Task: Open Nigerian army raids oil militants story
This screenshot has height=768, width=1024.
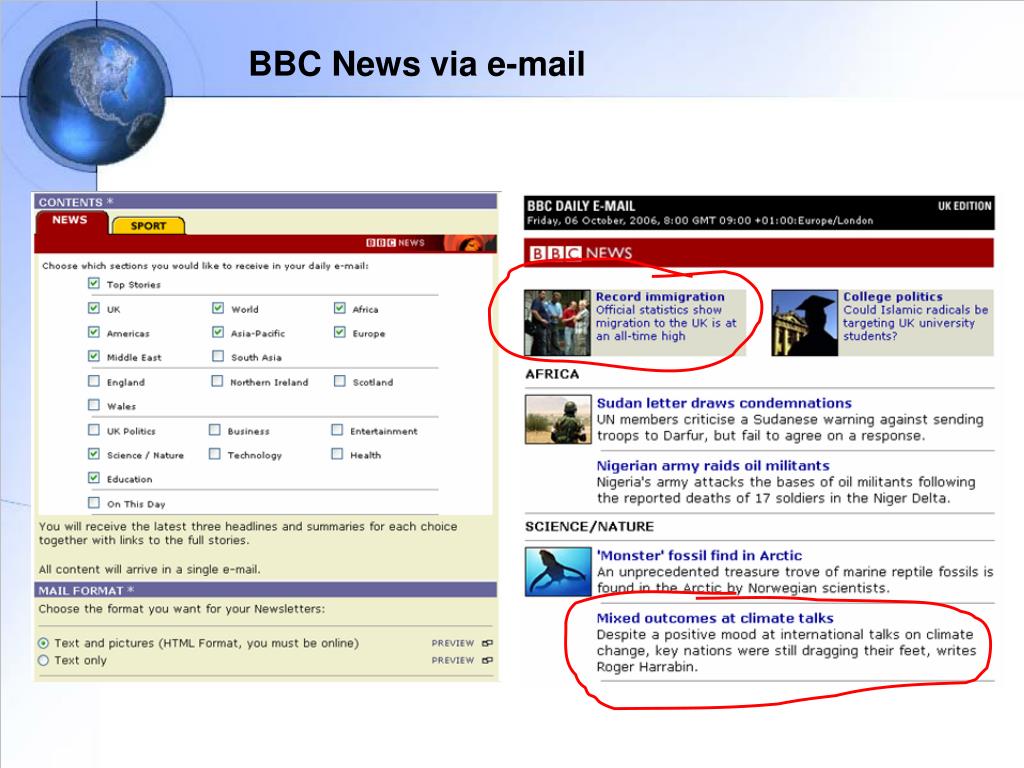Action: click(x=713, y=466)
